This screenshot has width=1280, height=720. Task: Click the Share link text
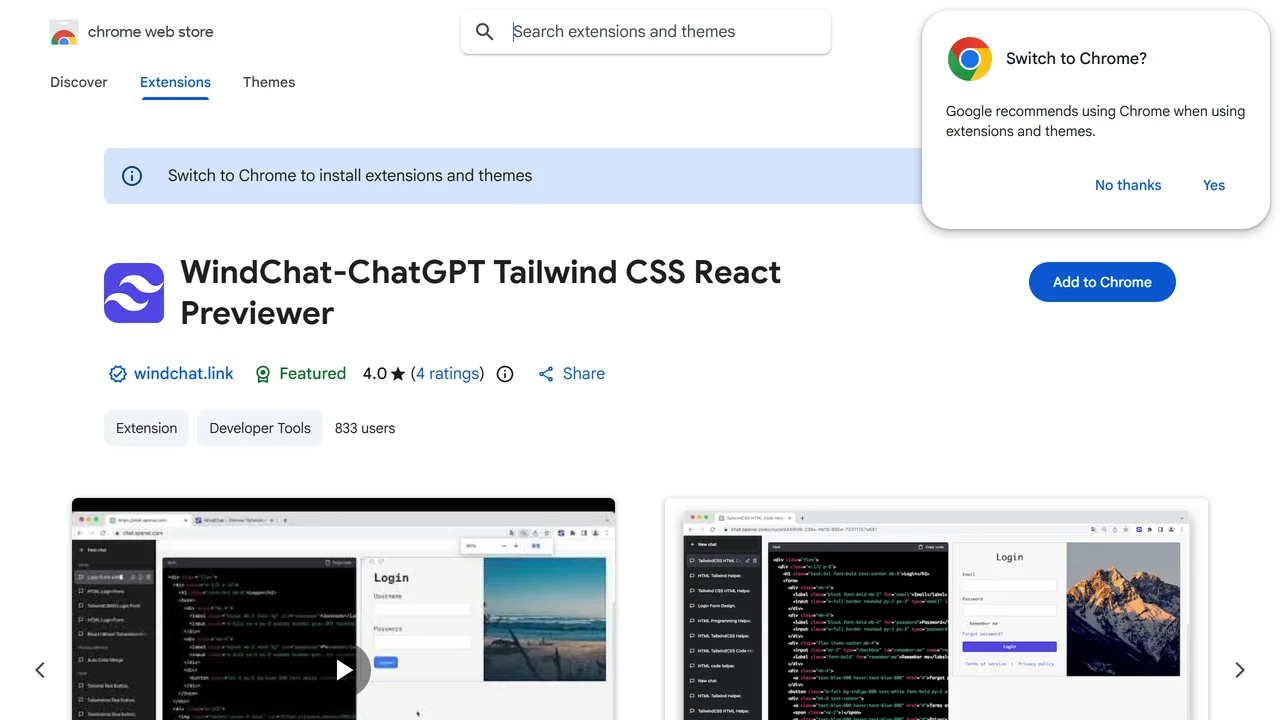(584, 374)
